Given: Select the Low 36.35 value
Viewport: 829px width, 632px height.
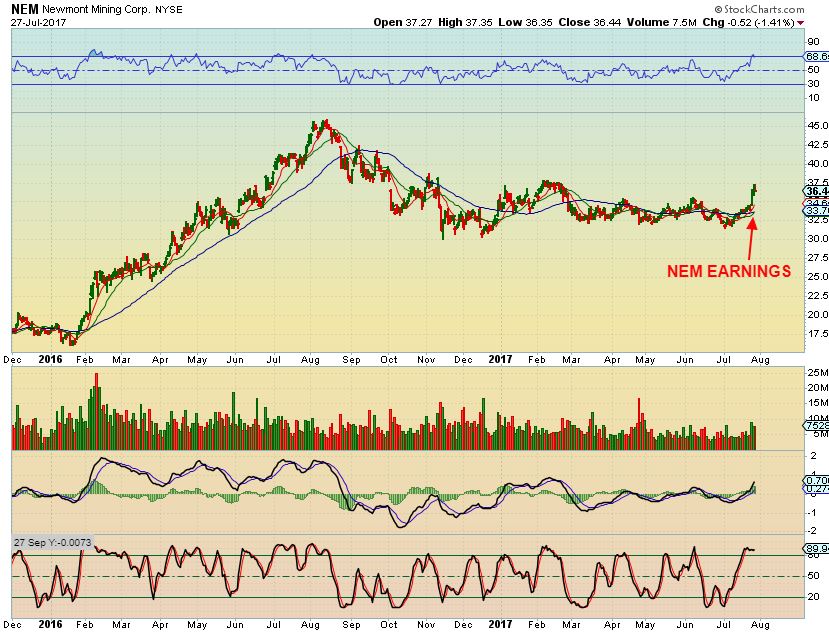Looking at the screenshot, I should pyautogui.click(x=526, y=22).
